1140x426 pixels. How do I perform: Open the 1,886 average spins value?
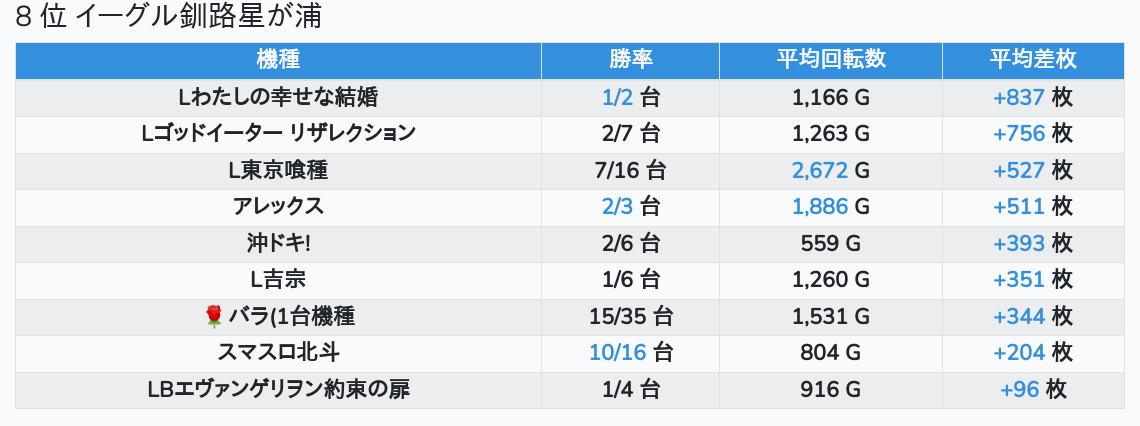pos(820,207)
